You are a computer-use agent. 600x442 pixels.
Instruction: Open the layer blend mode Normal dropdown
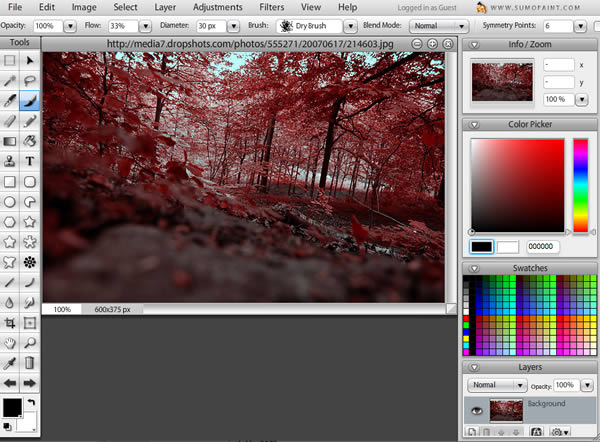pos(497,385)
